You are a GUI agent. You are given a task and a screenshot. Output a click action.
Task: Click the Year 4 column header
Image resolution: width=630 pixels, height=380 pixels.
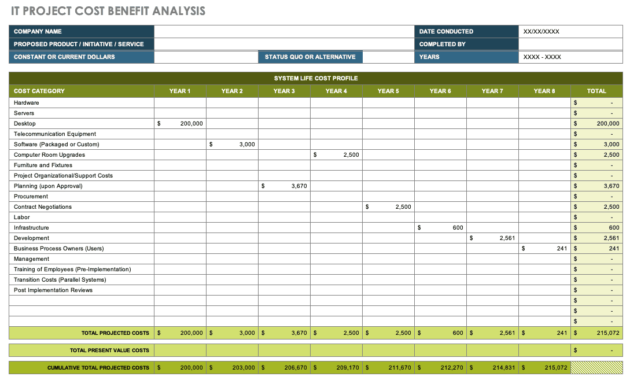pos(336,91)
